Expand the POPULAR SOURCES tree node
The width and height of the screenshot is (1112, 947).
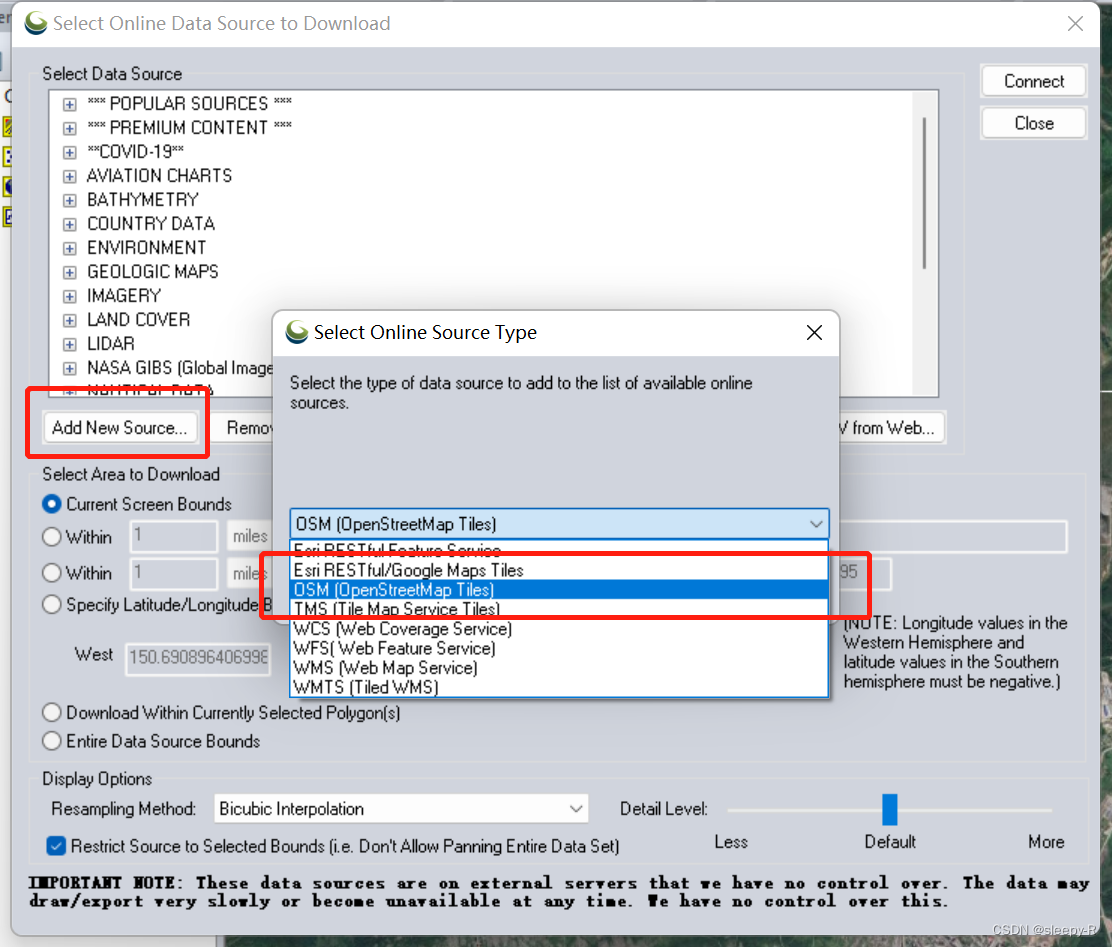(70, 104)
